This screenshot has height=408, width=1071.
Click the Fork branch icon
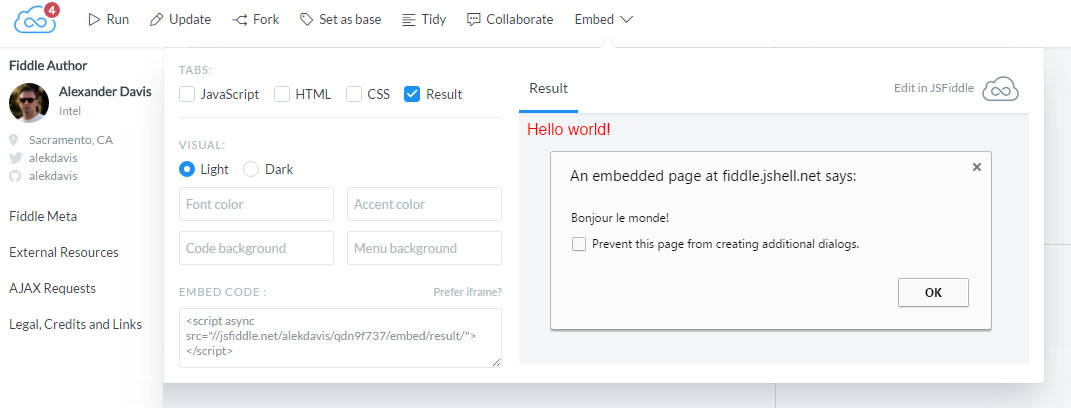pyautogui.click(x=240, y=20)
